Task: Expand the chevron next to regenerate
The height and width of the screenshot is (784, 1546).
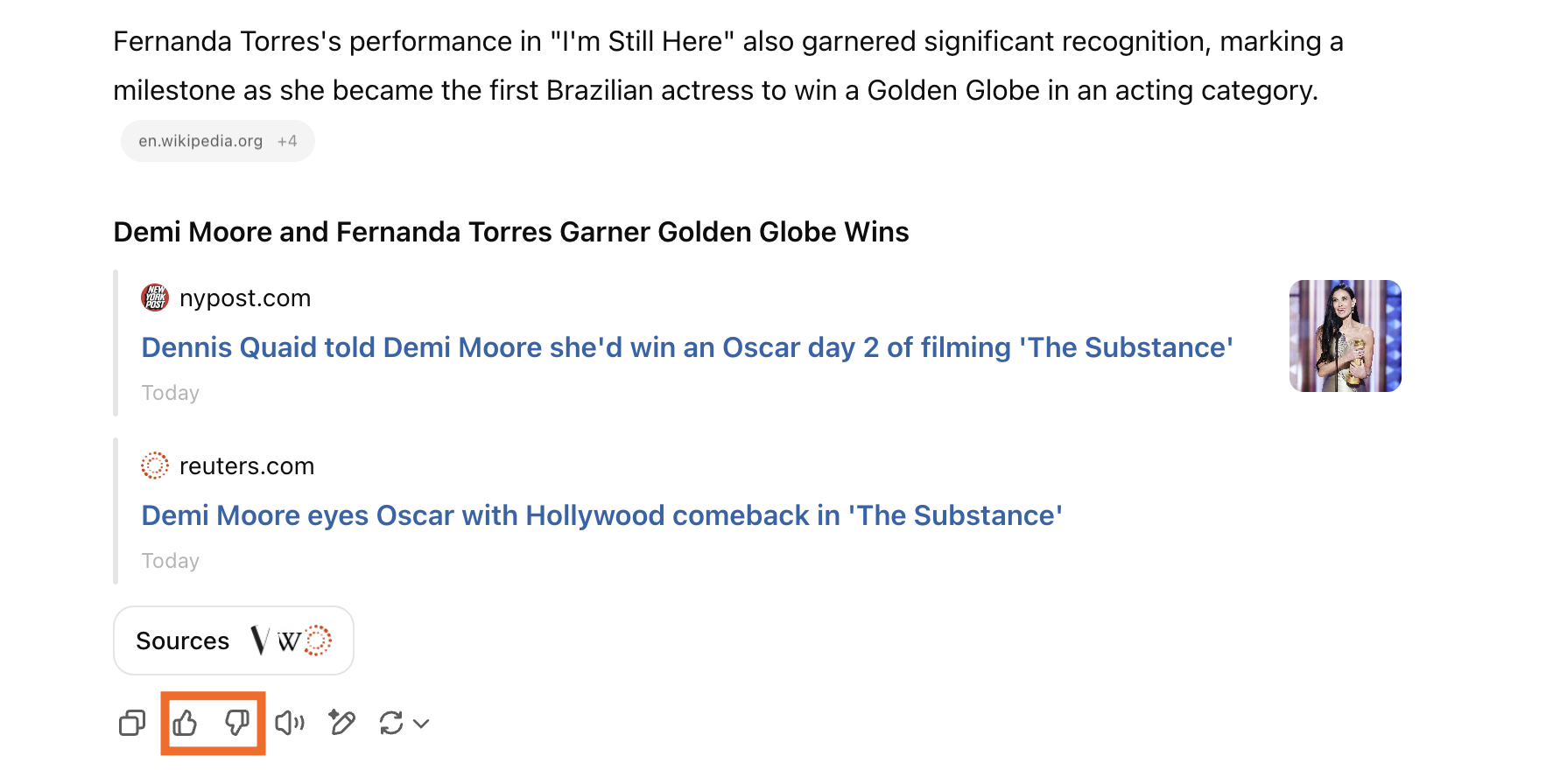Action: click(421, 724)
